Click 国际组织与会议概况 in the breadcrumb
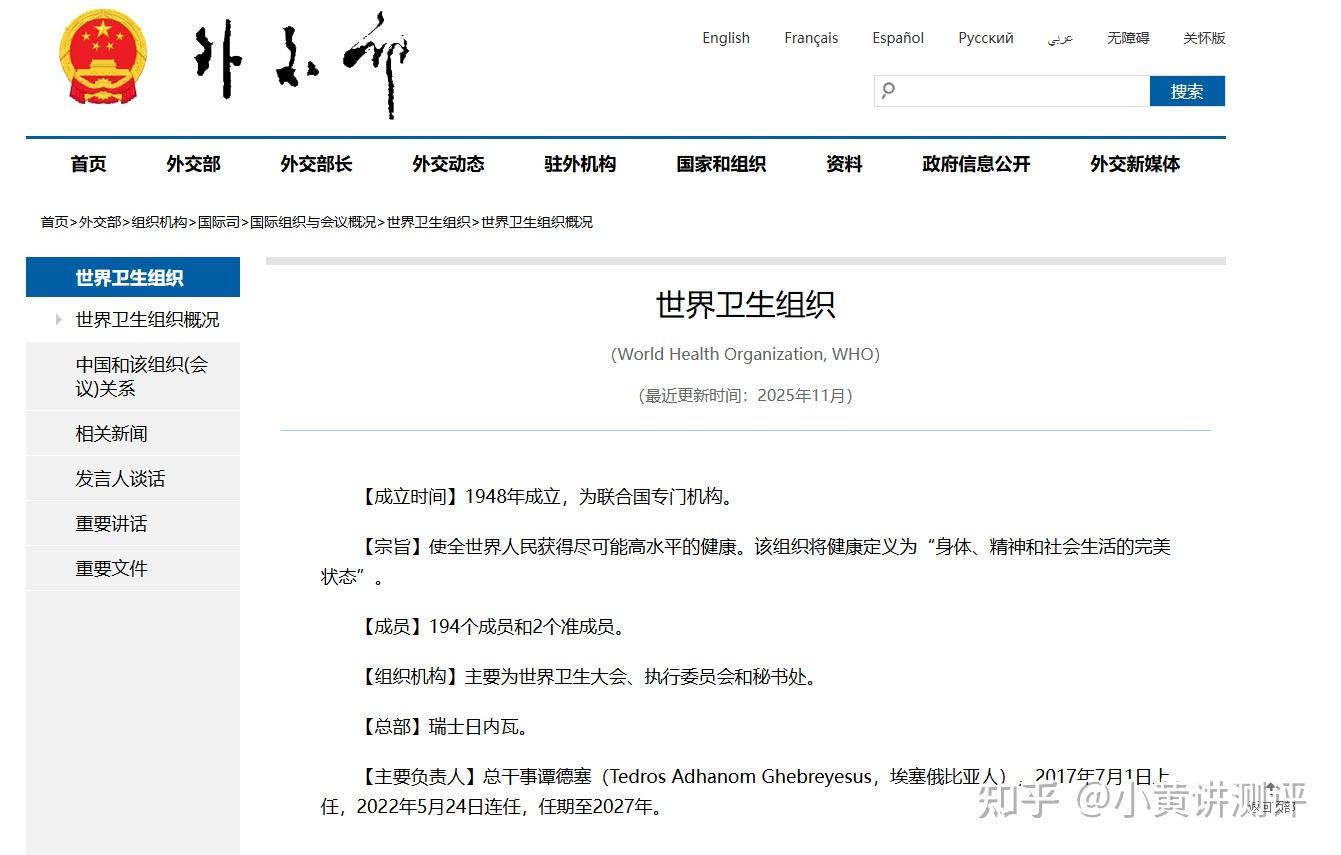 (x=313, y=222)
